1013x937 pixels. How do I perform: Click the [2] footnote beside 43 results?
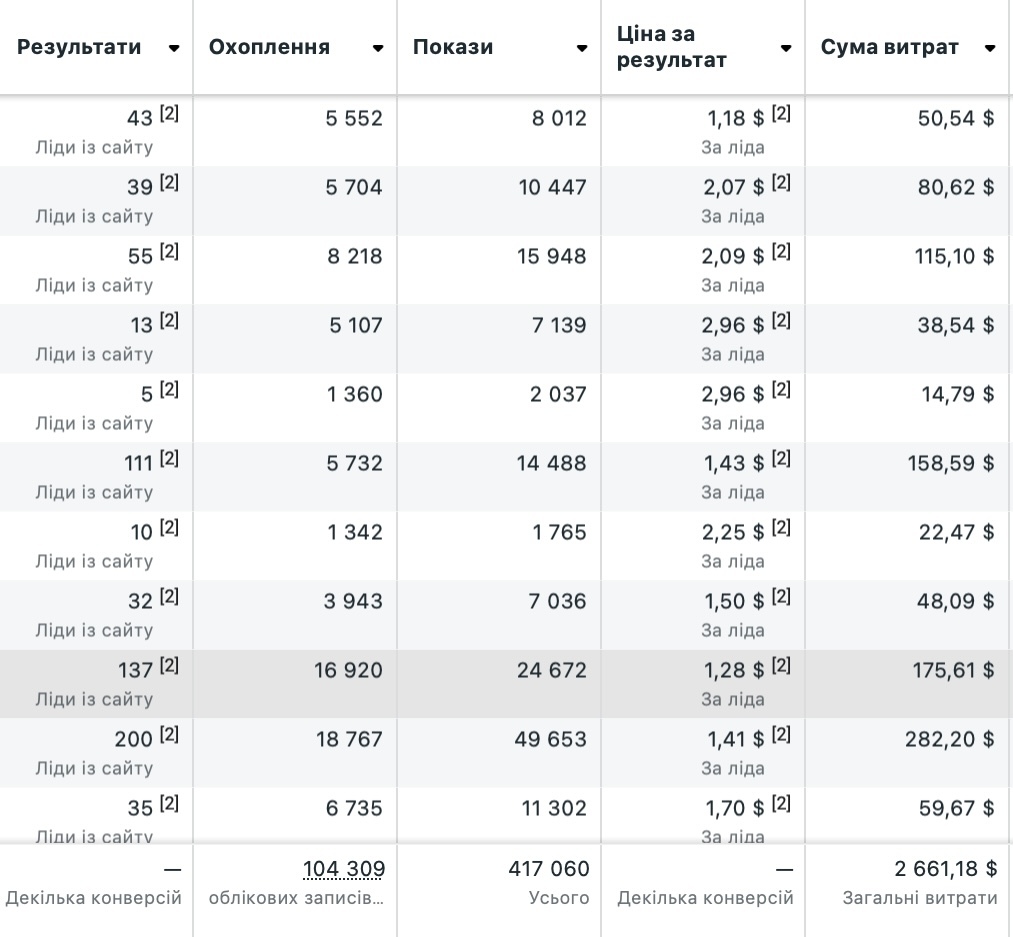tap(169, 114)
